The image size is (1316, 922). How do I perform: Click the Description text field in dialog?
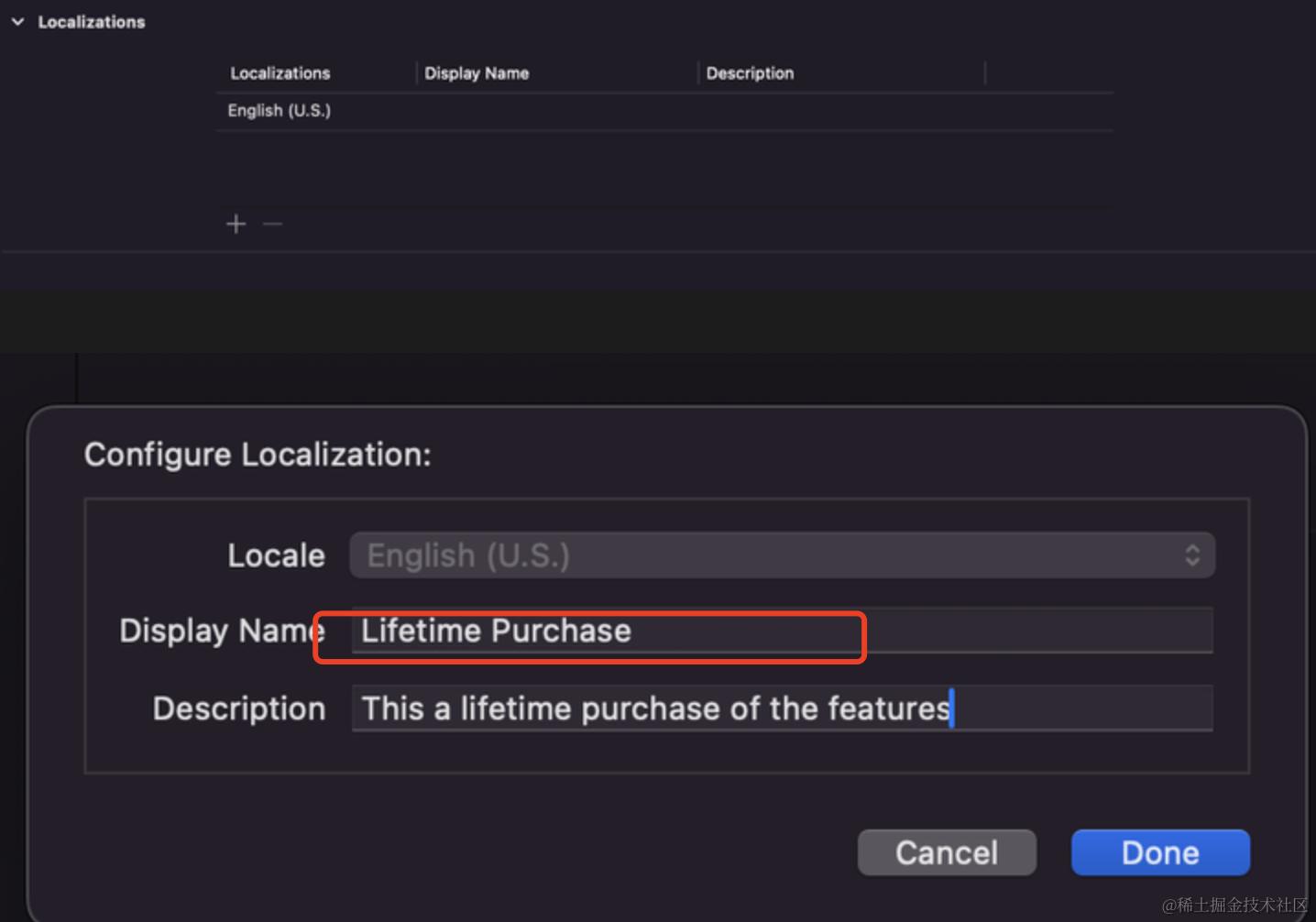pyautogui.click(x=782, y=708)
